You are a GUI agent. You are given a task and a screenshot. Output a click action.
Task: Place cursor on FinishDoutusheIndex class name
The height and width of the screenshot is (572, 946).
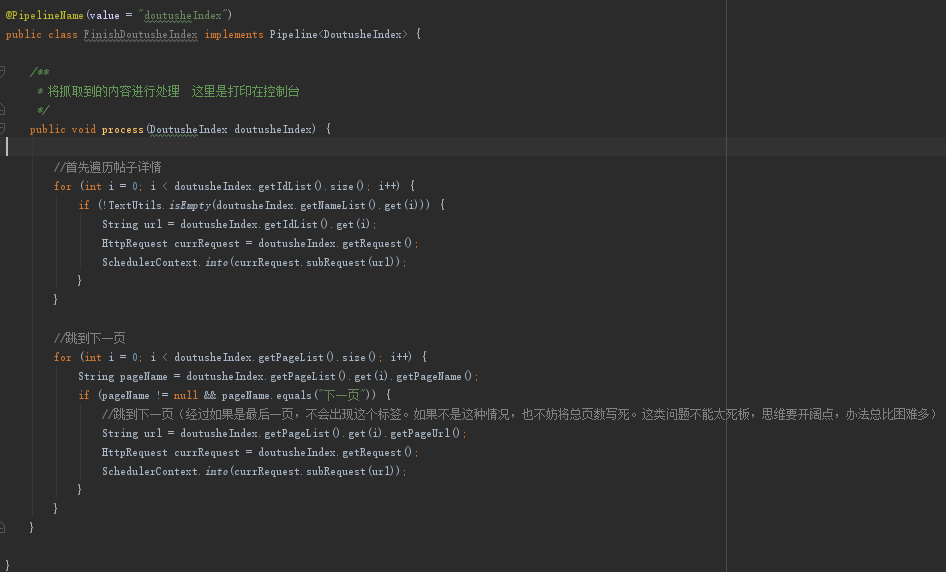tap(141, 34)
